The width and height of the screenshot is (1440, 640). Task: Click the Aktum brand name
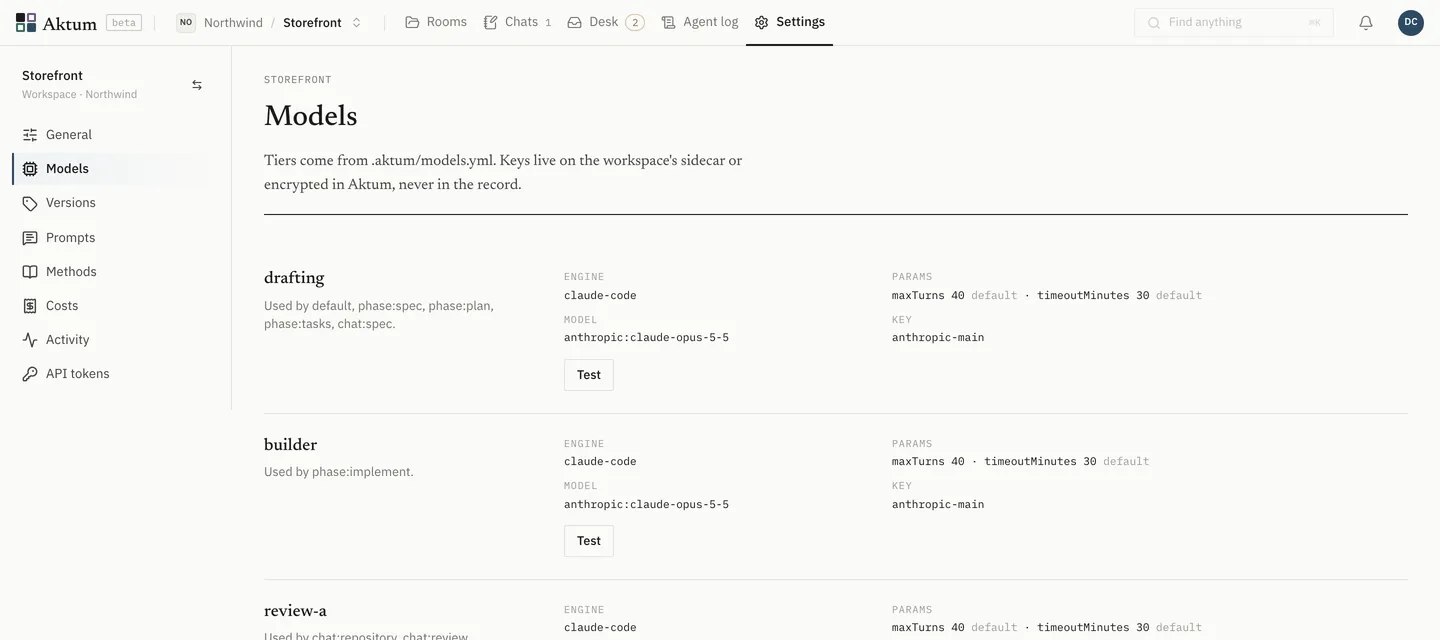(69, 22)
